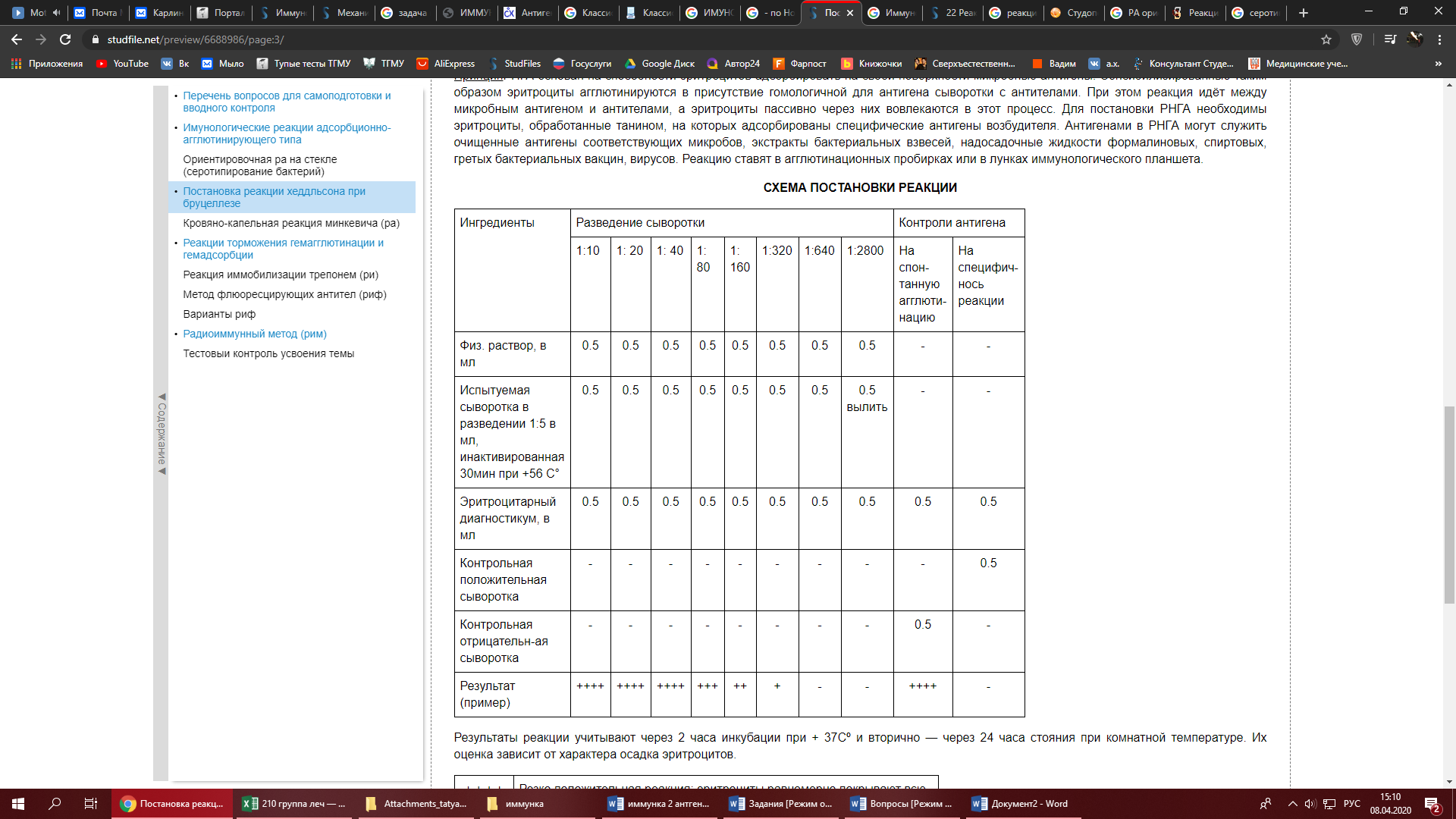Bookmark this page with star icon
Image resolution: width=1456 pixels, height=819 pixels.
[x=1326, y=39]
